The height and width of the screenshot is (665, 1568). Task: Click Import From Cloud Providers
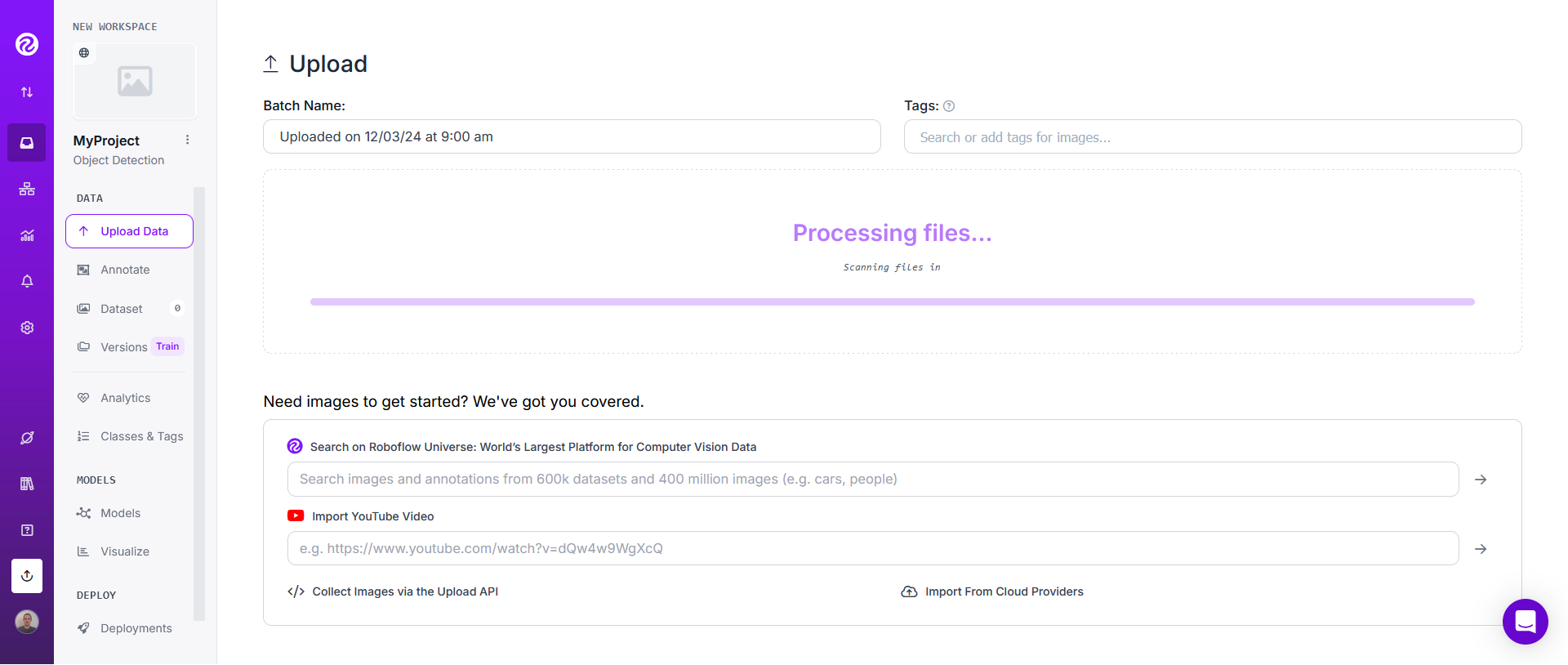coord(1004,591)
